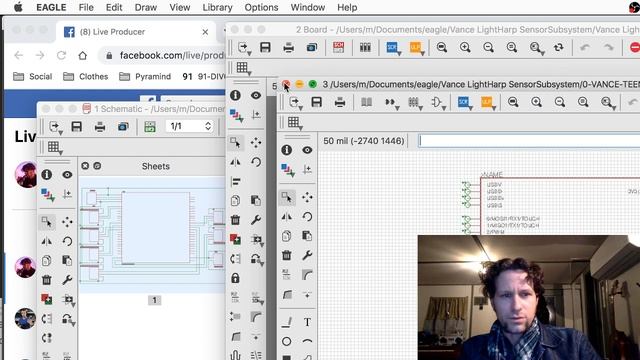Screen dimensions: 640x360
Task: Select Circle tool in Library window
Action: tap(287, 341)
